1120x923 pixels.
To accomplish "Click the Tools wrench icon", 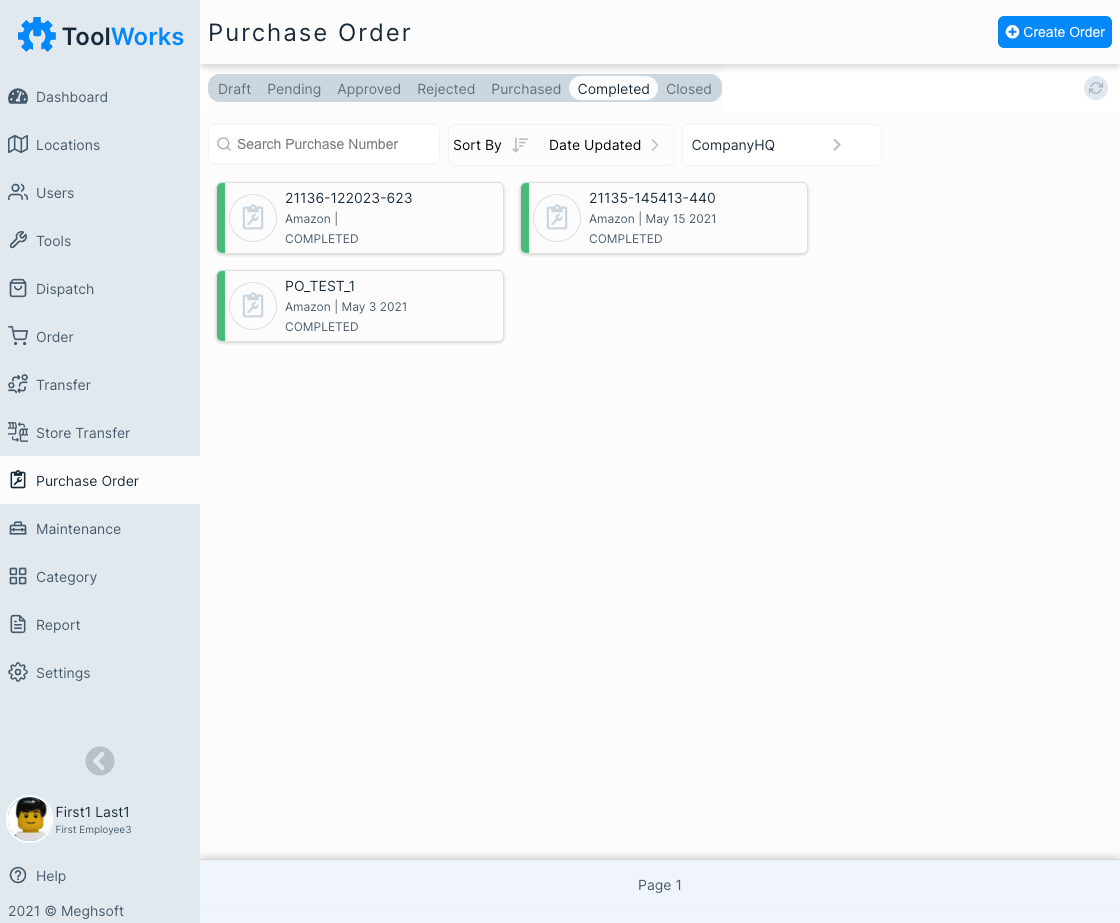I will (x=18, y=241).
